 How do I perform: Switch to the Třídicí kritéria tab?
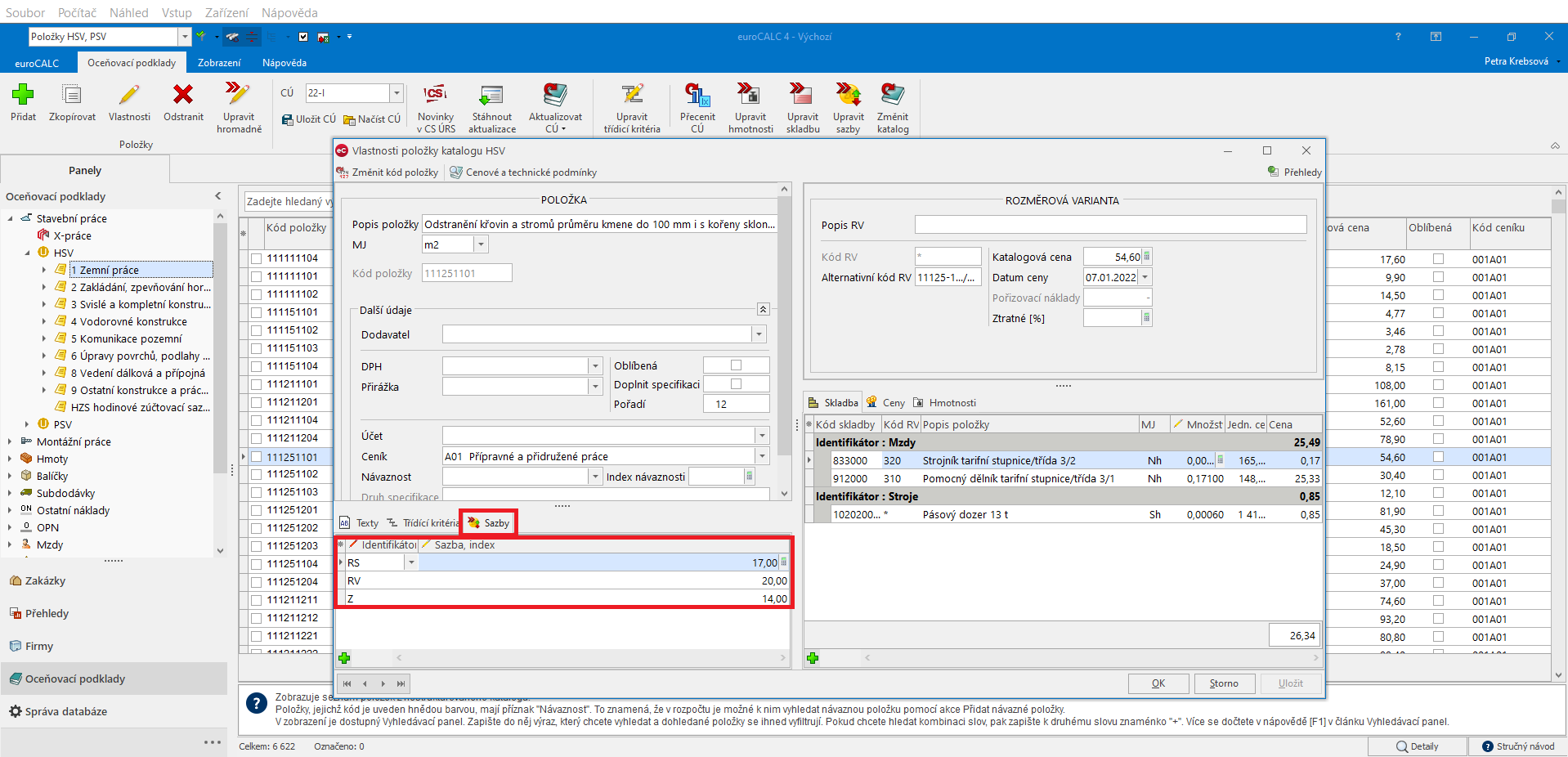423,523
